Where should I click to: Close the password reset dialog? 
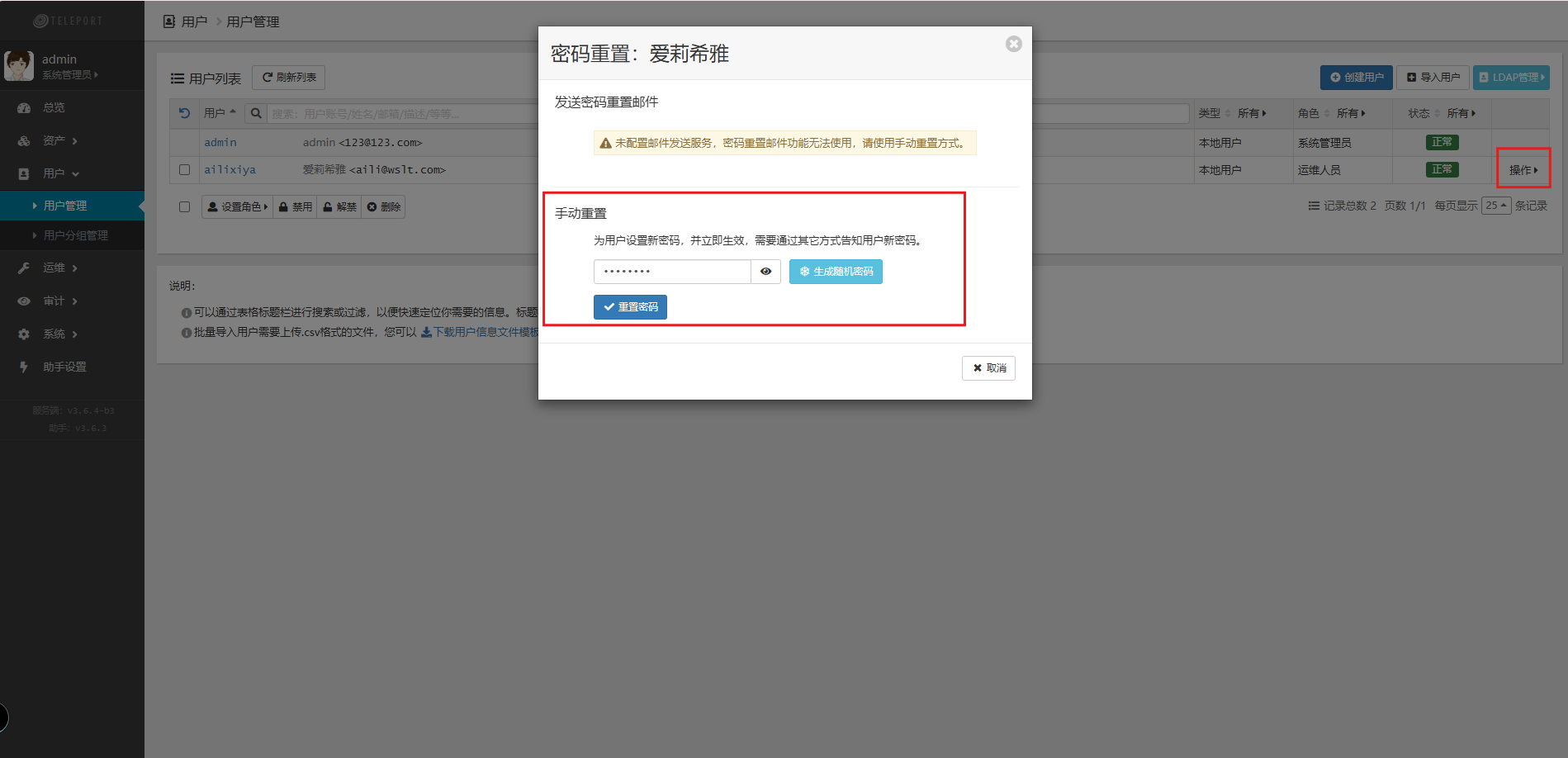click(1013, 44)
